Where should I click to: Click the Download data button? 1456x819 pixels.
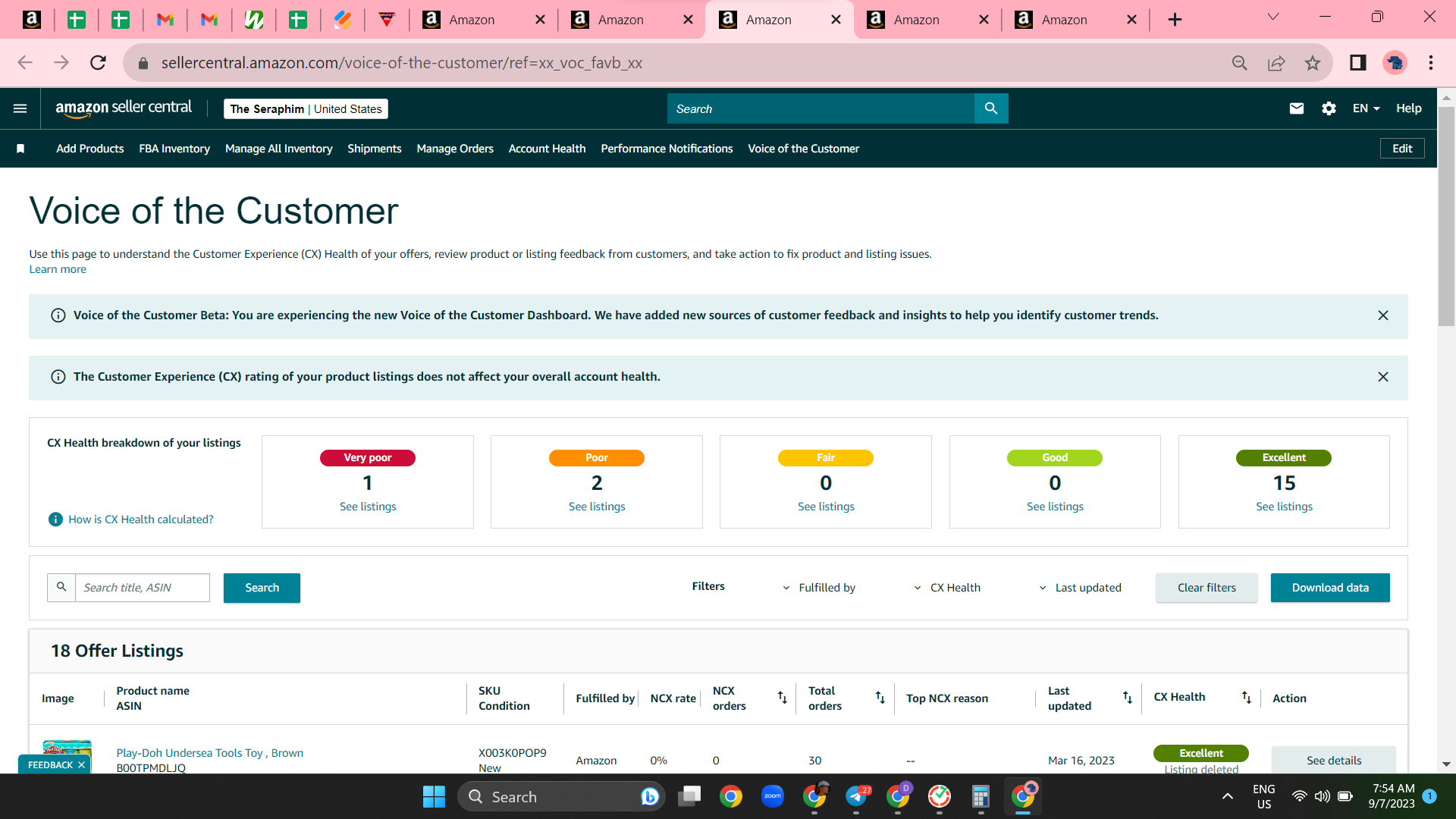coord(1330,588)
